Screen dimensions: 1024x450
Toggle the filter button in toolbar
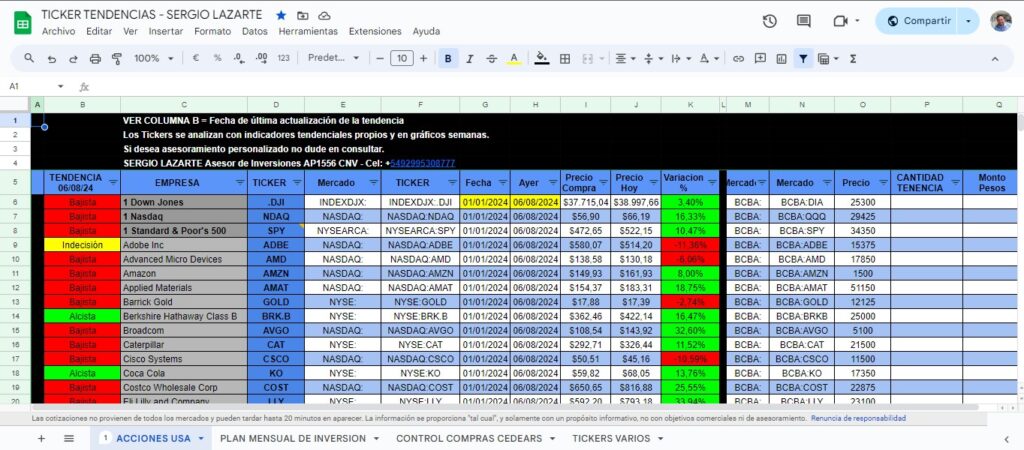pyautogui.click(x=803, y=59)
